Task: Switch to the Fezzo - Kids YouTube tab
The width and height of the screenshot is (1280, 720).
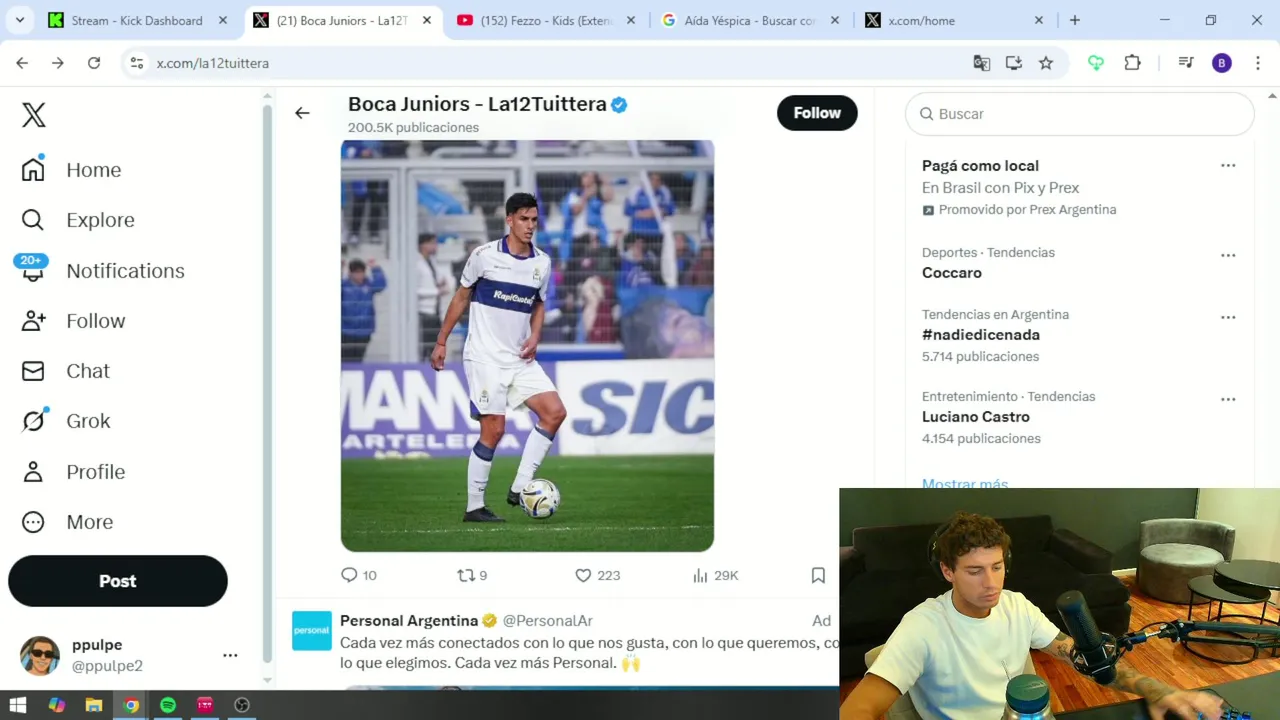Action: pyautogui.click(x=547, y=20)
